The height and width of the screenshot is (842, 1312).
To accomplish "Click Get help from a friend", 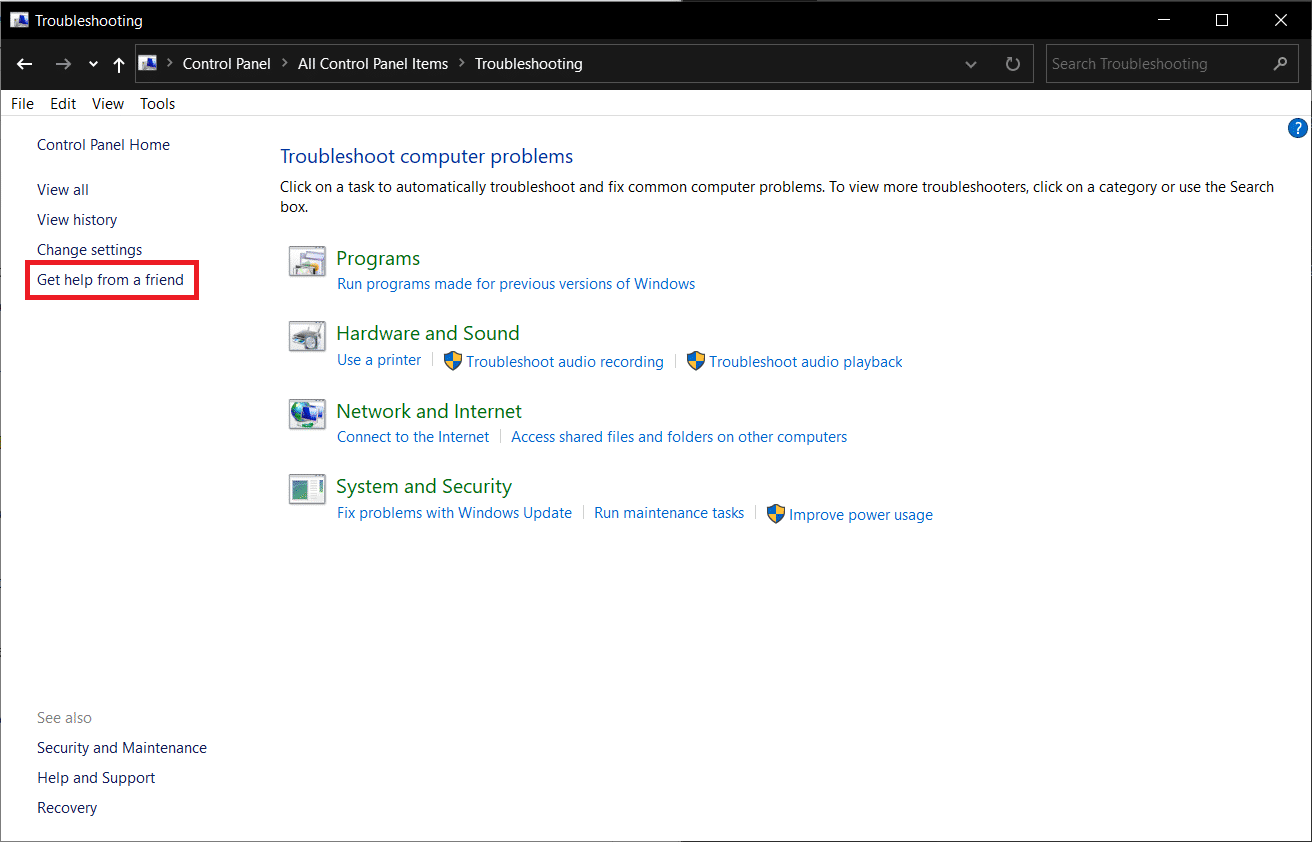I will (110, 280).
